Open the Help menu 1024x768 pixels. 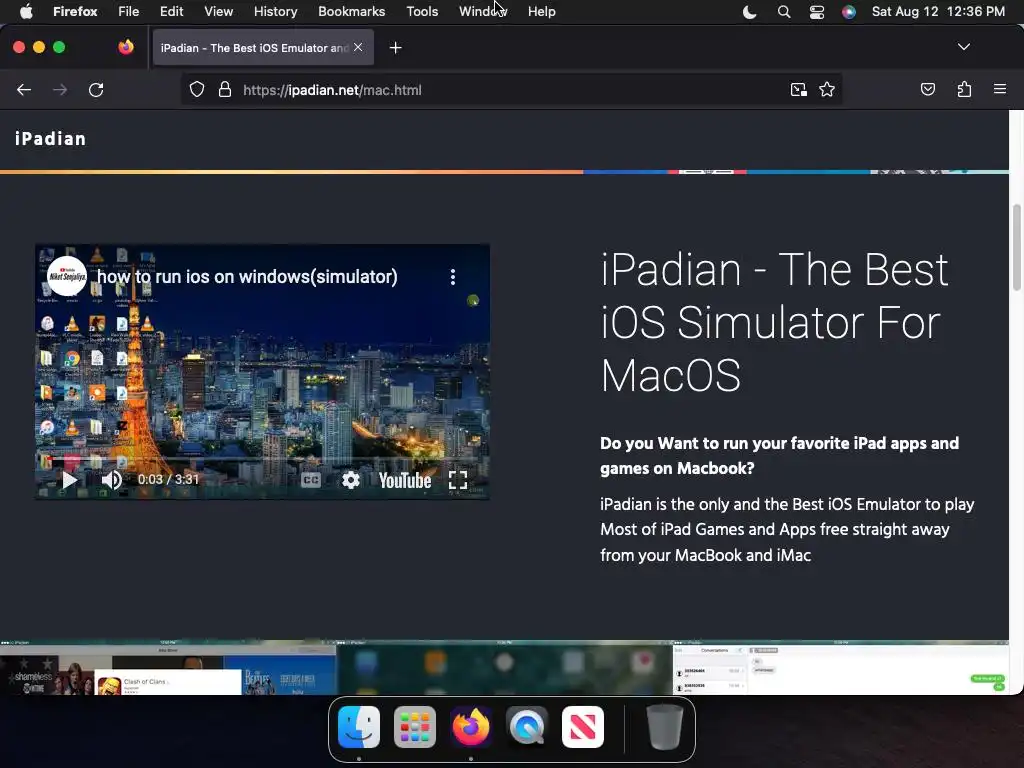coord(541,11)
